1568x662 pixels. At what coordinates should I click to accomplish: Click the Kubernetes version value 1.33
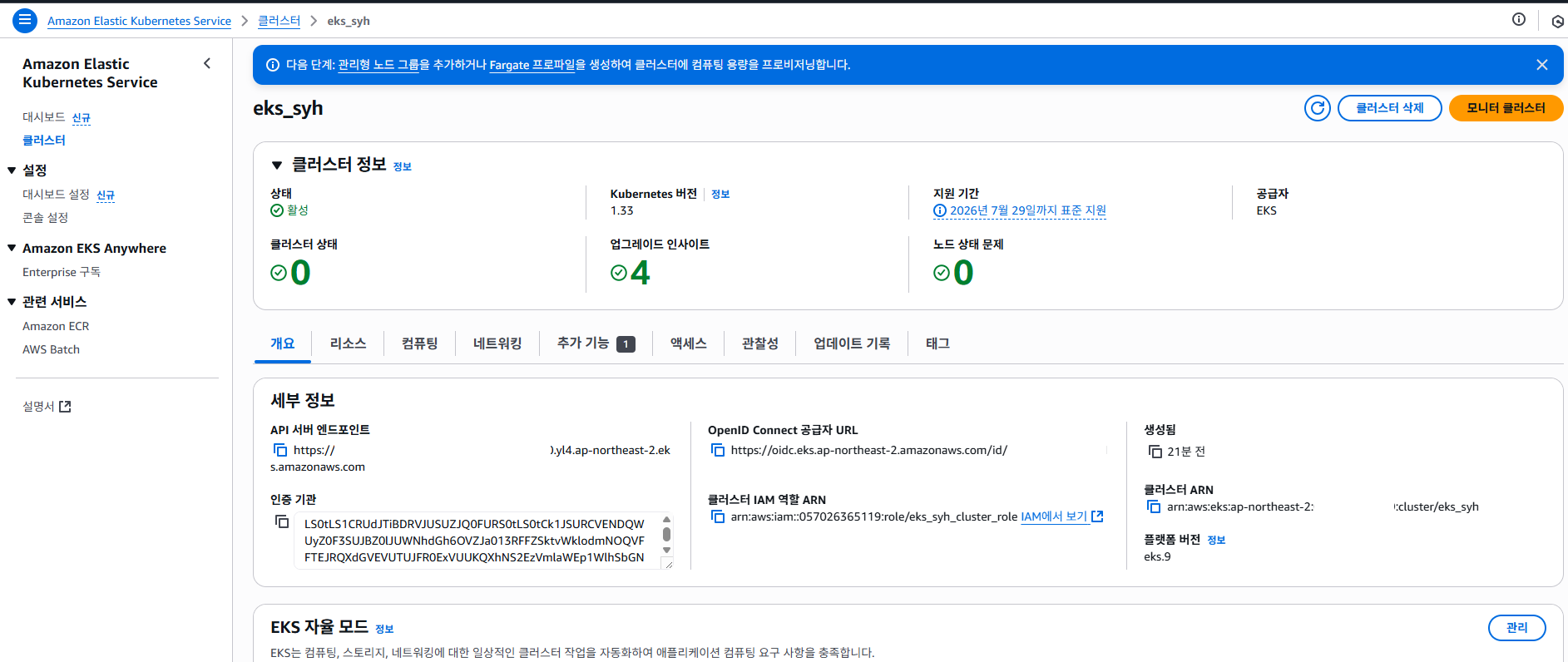pyautogui.click(x=622, y=210)
